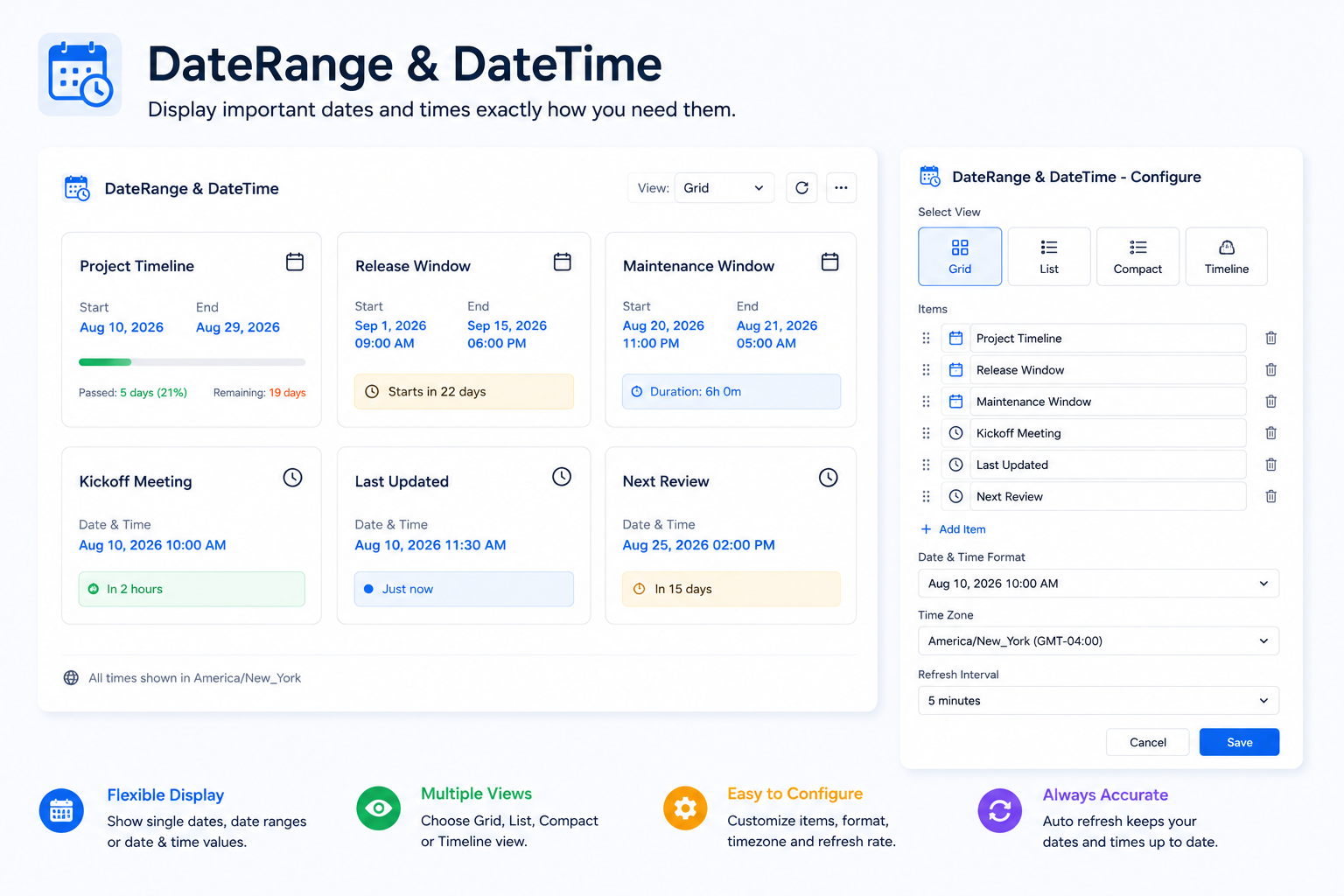
Task: Click the Cancel button
Action: coord(1148,742)
